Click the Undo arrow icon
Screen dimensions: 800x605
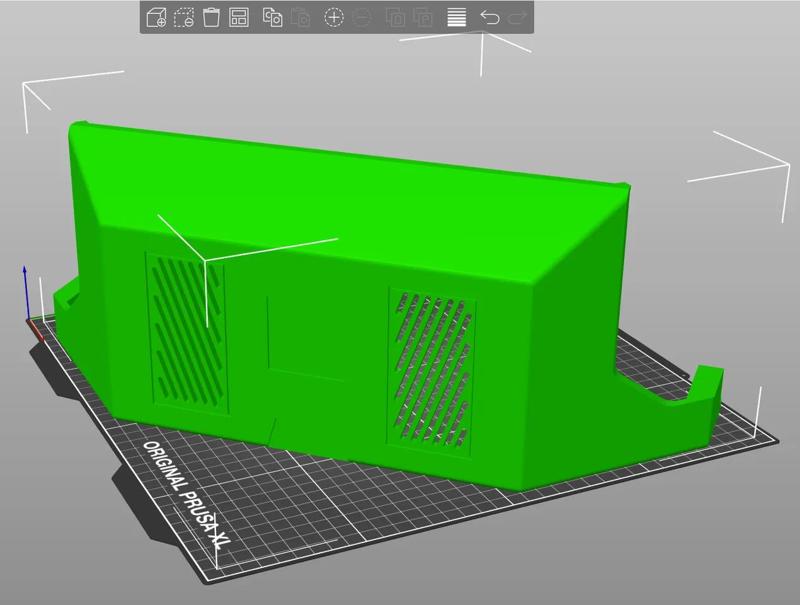pyautogui.click(x=490, y=18)
